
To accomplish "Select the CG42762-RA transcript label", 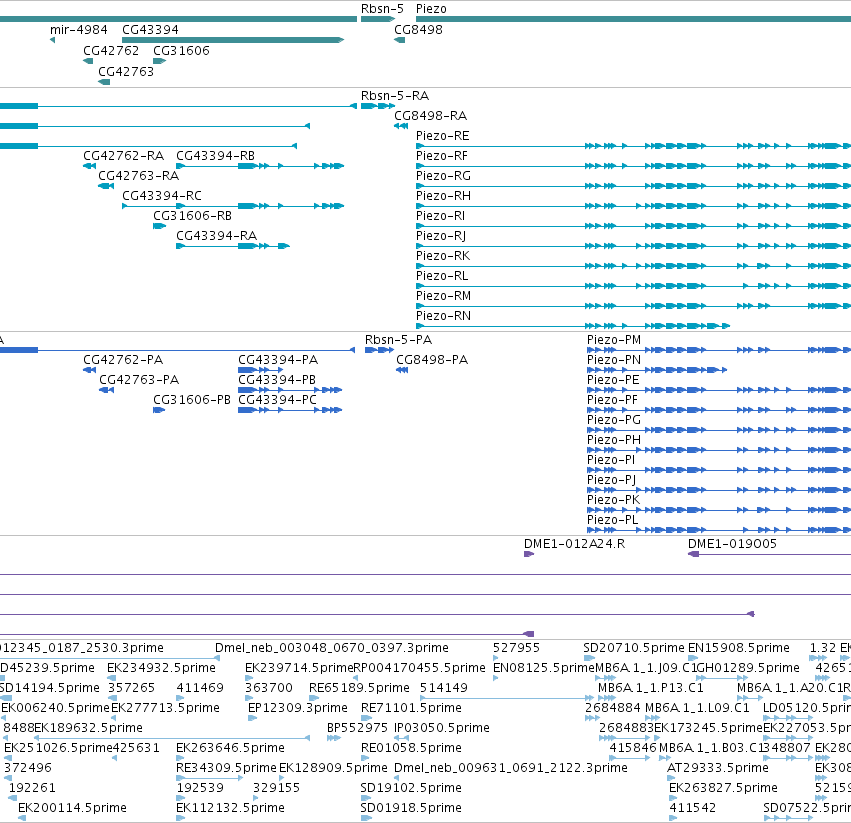I will 123,156.
